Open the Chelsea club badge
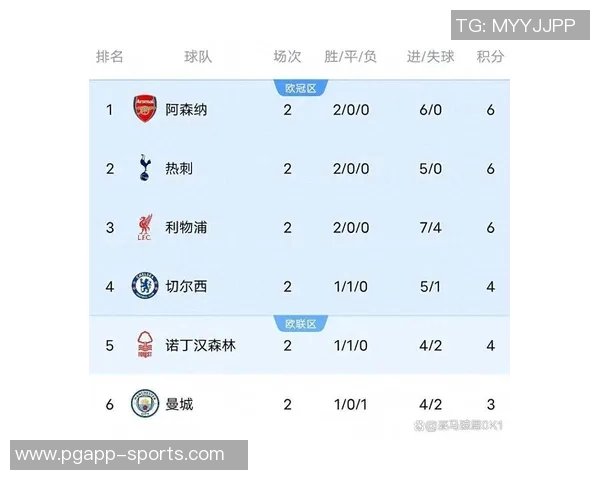Screen dimensions: 600x480 point(145,287)
